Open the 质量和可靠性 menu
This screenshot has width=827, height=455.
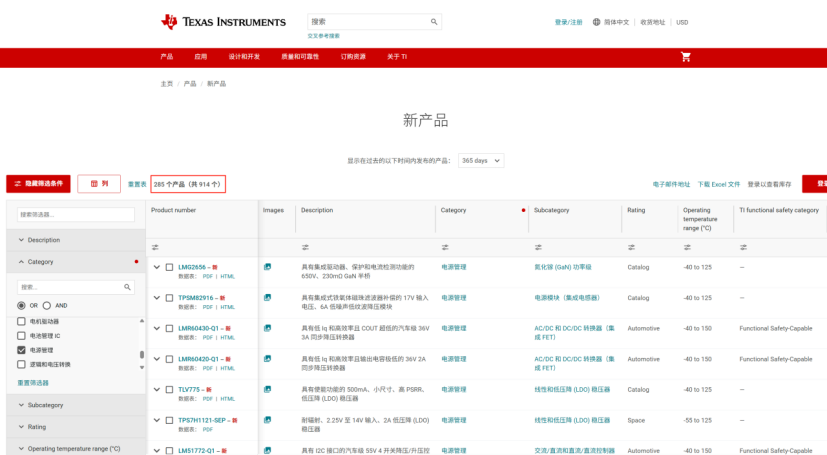click(x=300, y=56)
